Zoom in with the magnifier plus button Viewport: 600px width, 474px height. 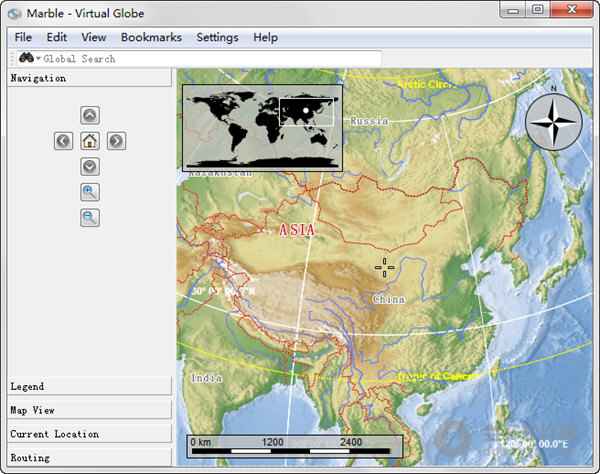[x=90, y=192]
